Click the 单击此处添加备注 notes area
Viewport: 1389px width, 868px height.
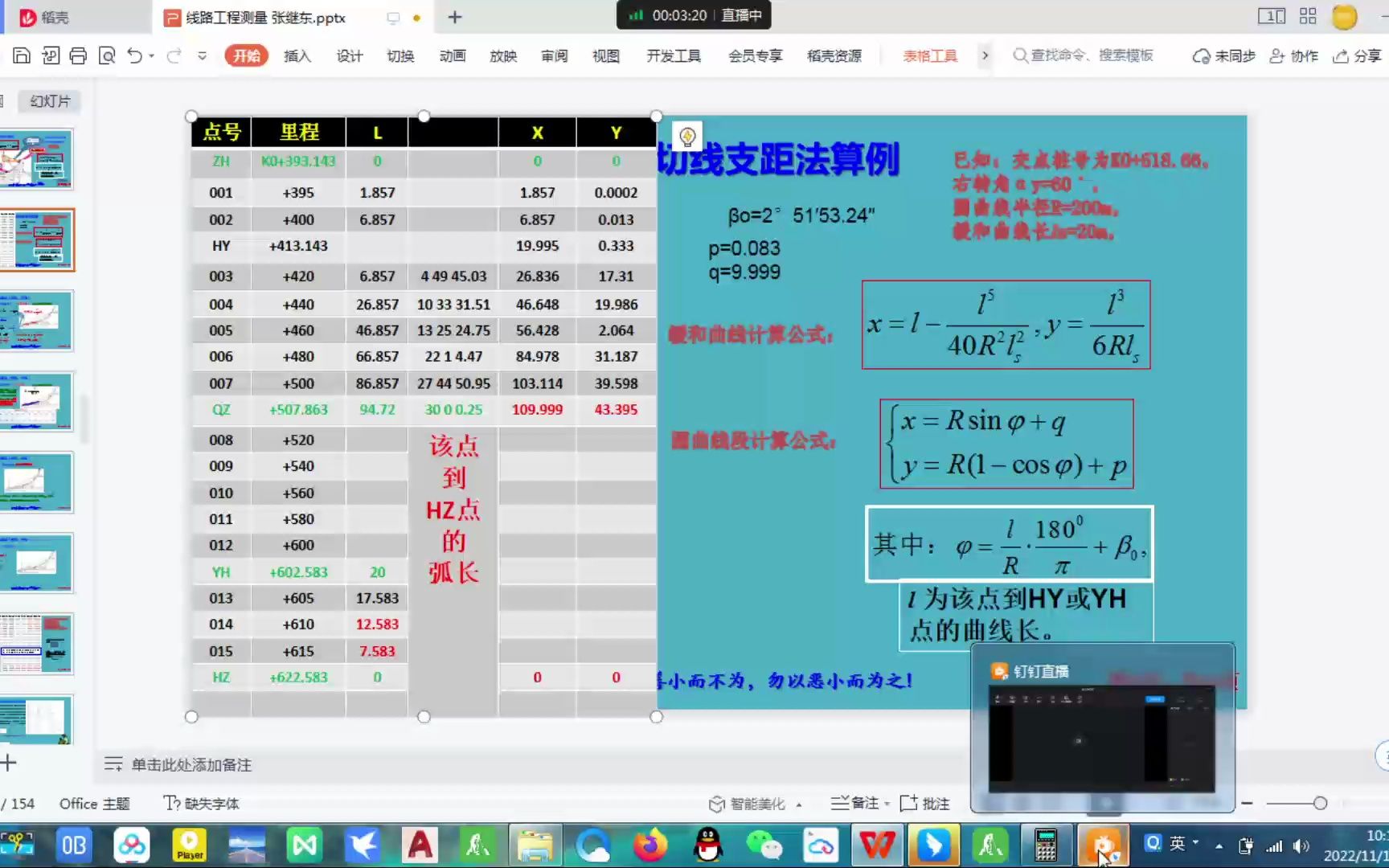191,764
